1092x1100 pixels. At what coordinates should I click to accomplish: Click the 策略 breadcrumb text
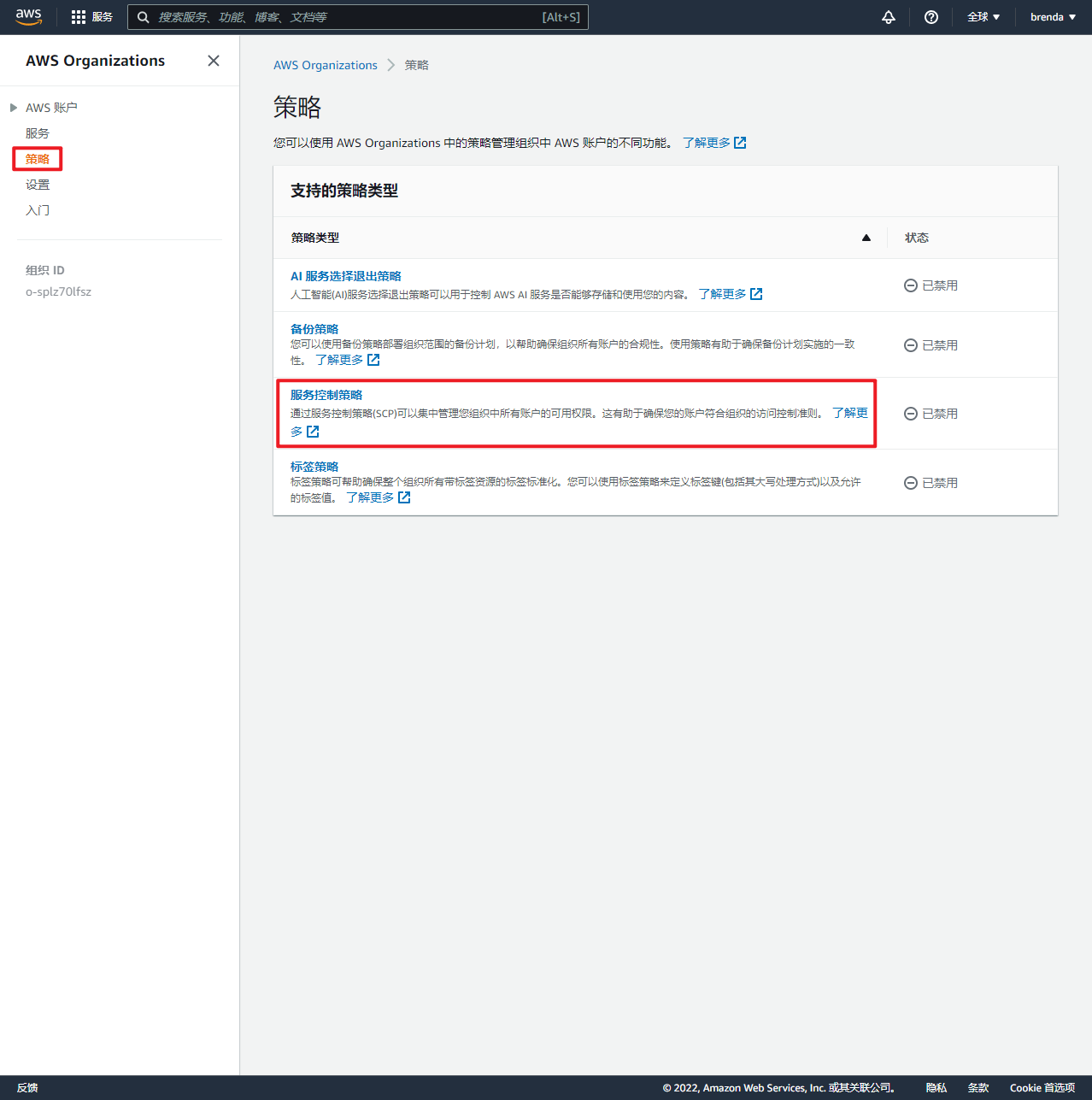click(x=417, y=65)
